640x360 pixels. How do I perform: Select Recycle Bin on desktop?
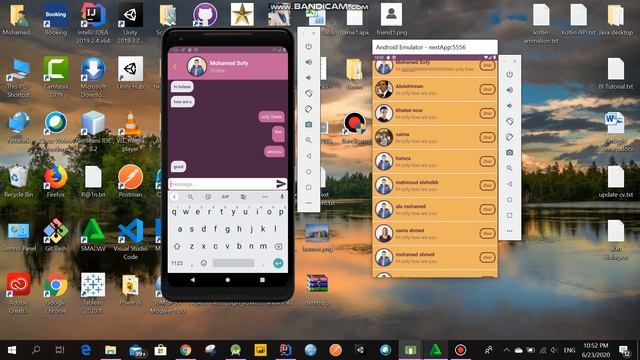[x=18, y=181]
